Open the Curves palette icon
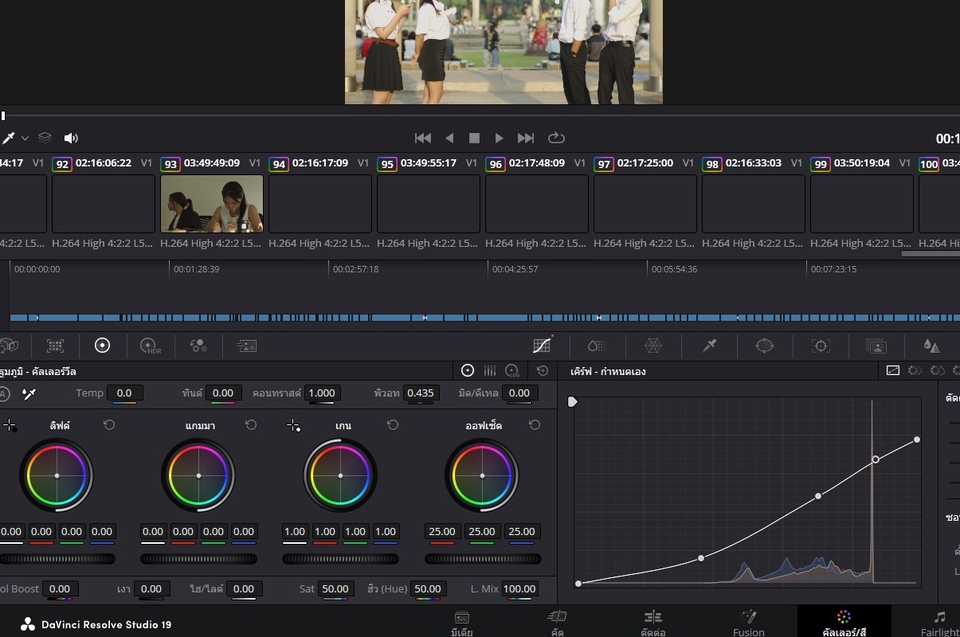The height and width of the screenshot is (637, 960). (541, 346)
